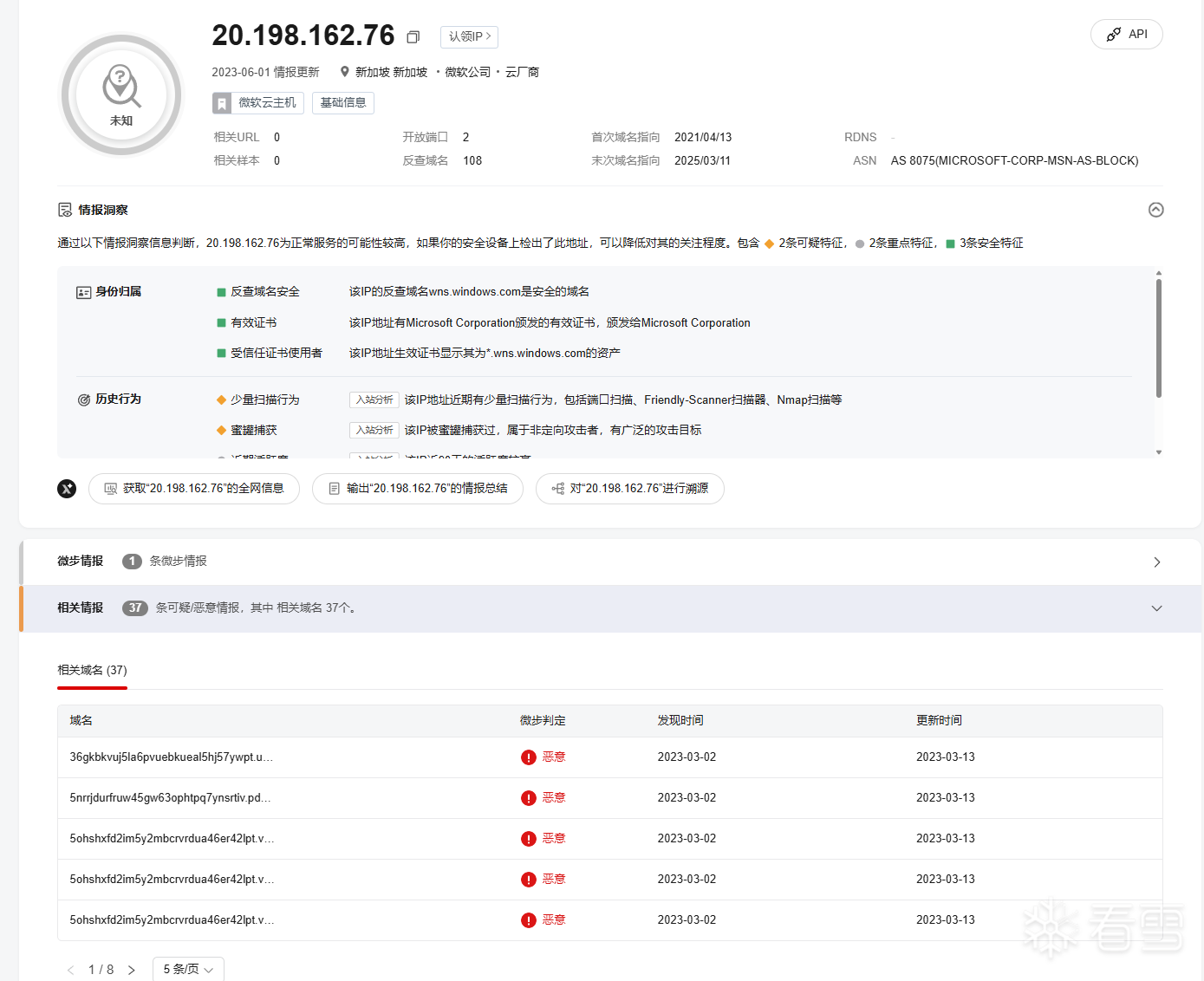Click the 微软公司 owner text
The width and height of the screenshot is (1204, 981).
click(468, 73)
